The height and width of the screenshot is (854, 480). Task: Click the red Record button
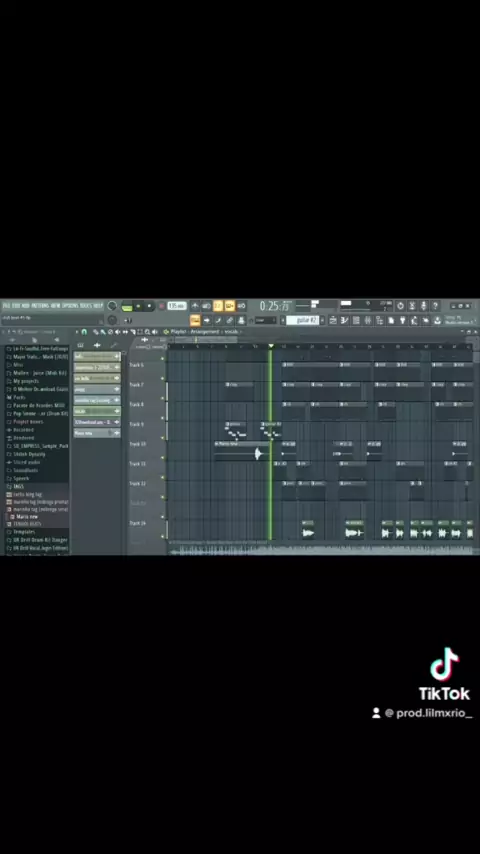(161, 306)
